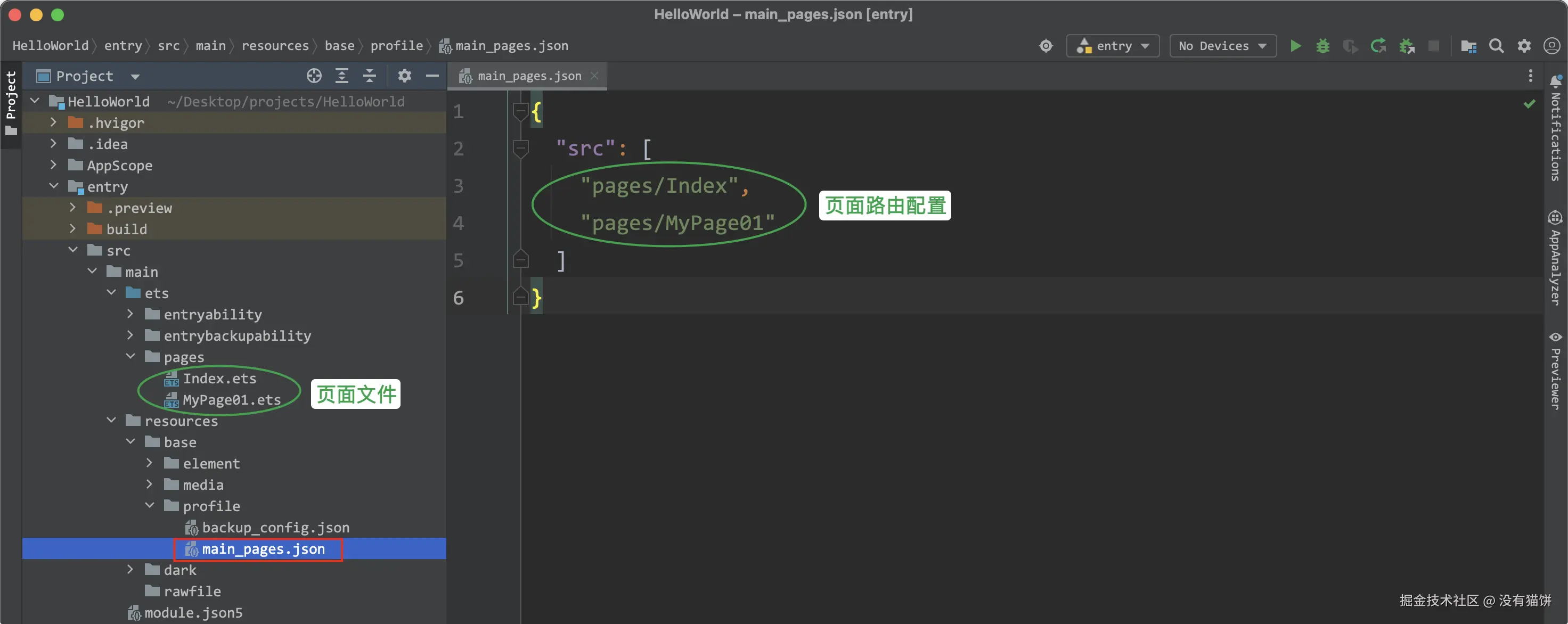This screenshot has width=1568, height=624.
Task: Open the No Devices dropdown
Action: pos(1222,46)
